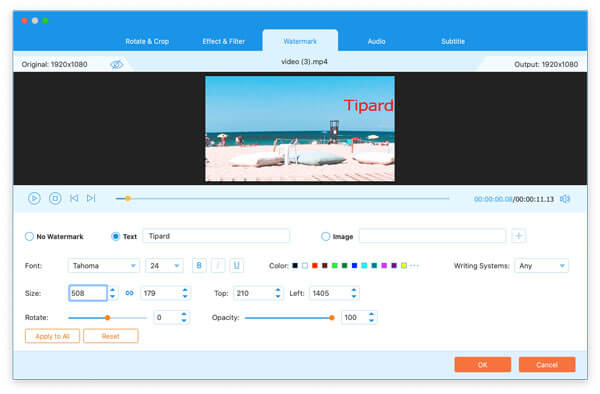Click the Play button in playback controls
This screenshot has height=394, width=600.
tap(34, 198)
